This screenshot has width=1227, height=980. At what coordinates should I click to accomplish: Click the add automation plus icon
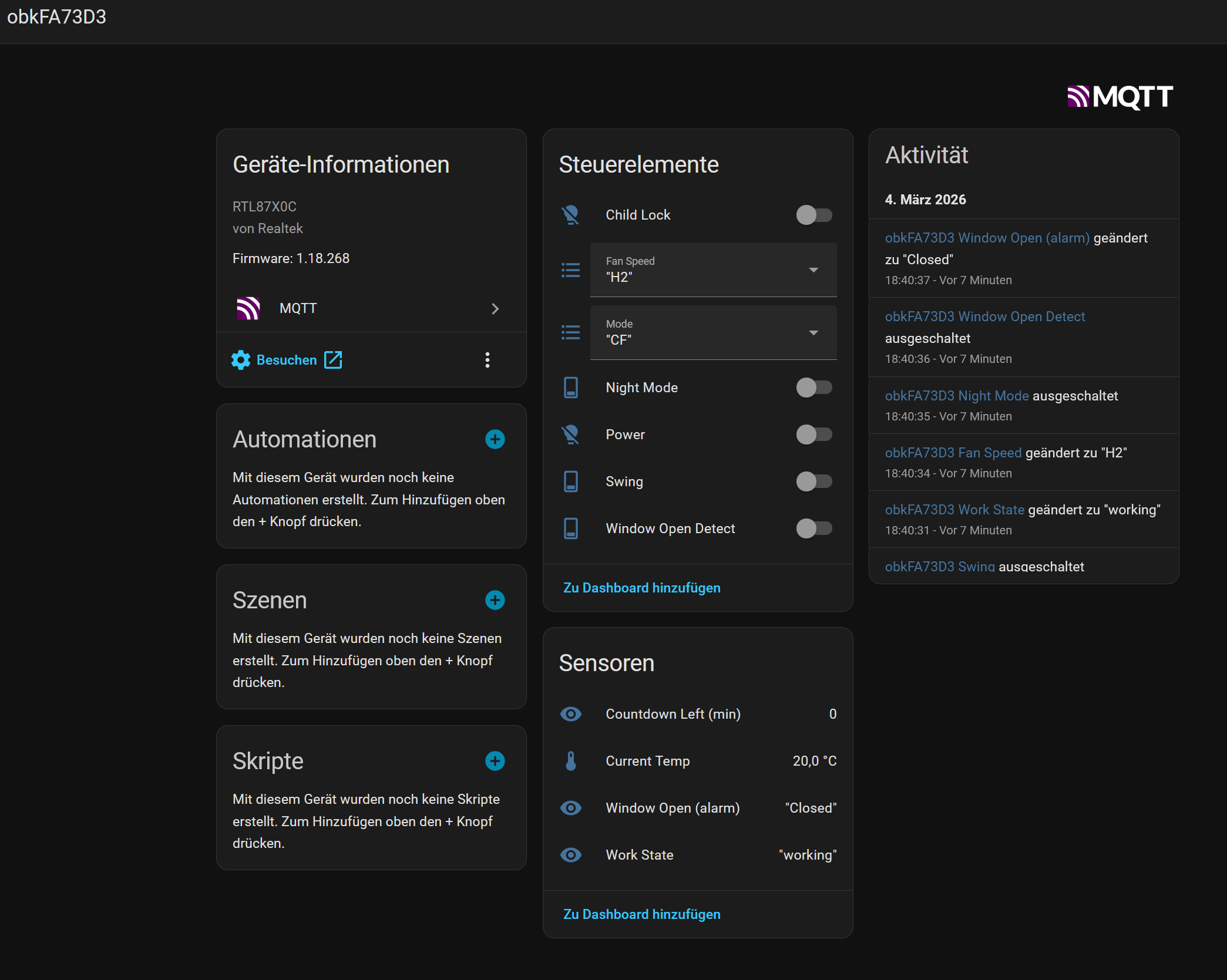[x=495, y=439]
